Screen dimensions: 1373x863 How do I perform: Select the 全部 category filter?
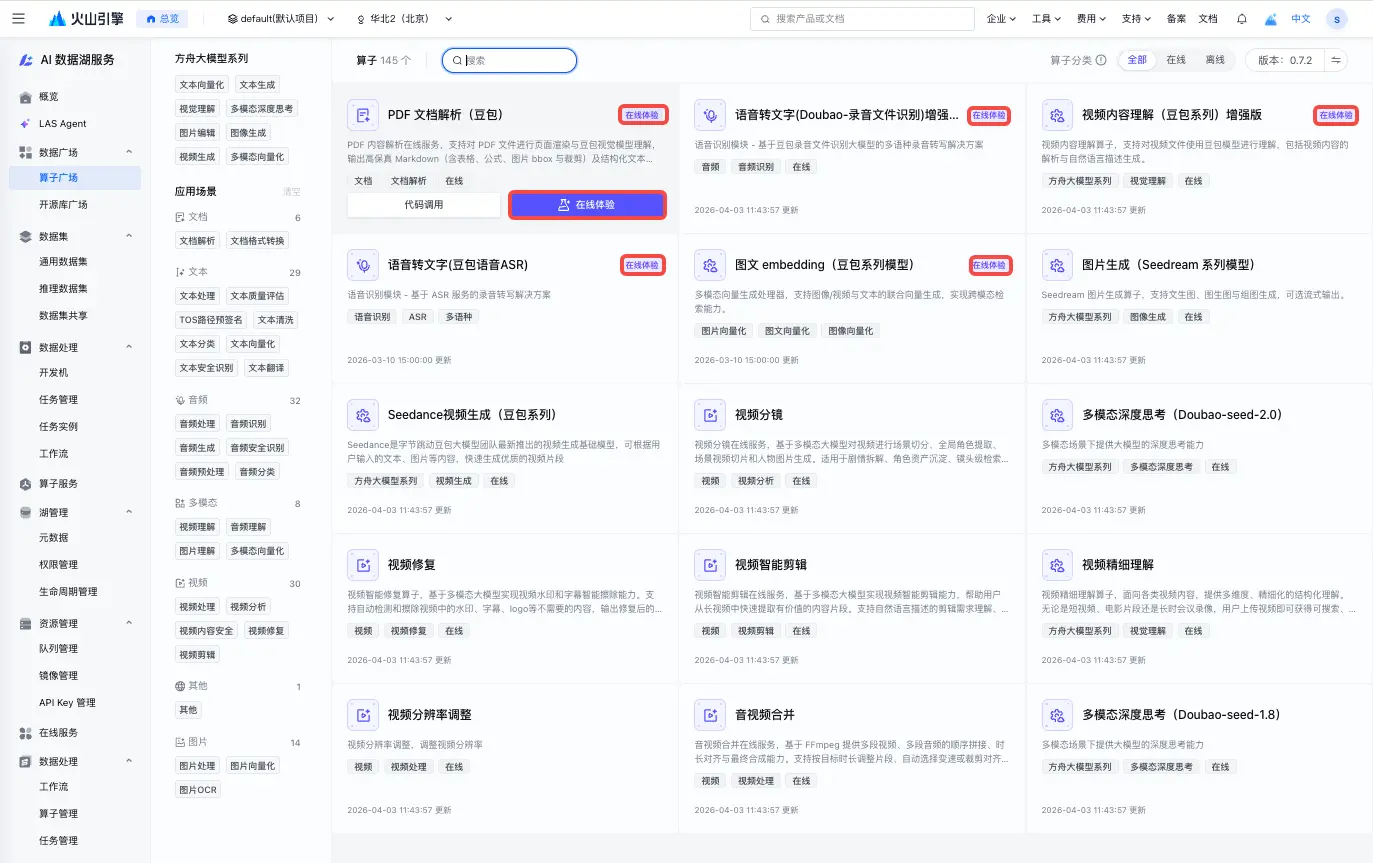[1137, 60]
